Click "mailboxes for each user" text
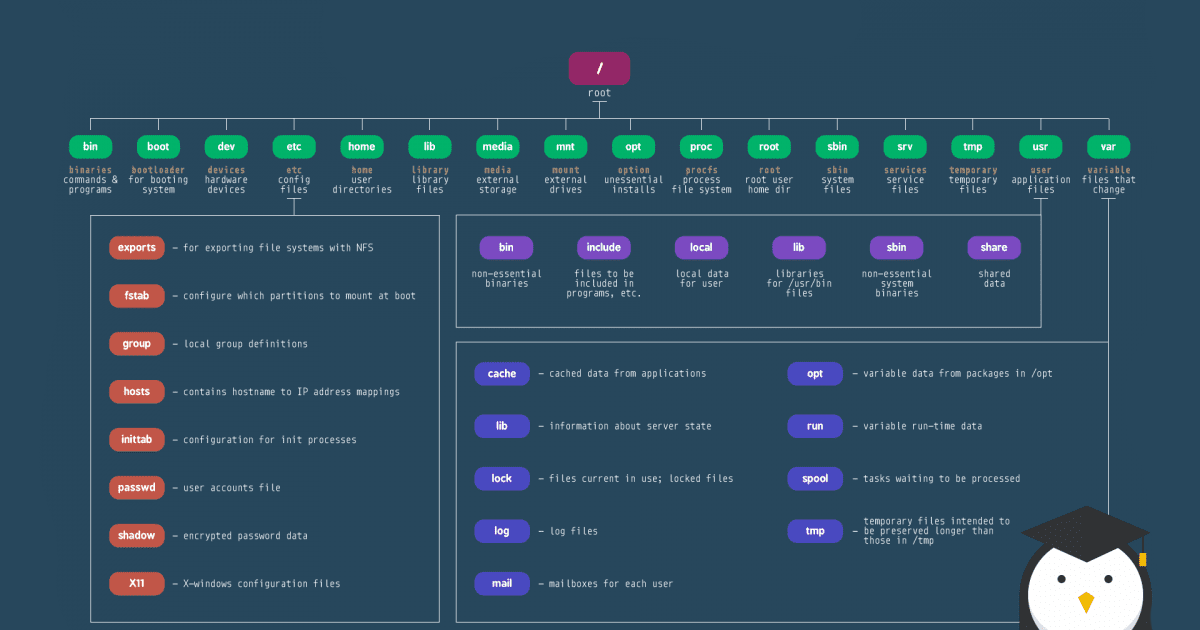The image size is (1200, 630). click(x=611, y=584)
